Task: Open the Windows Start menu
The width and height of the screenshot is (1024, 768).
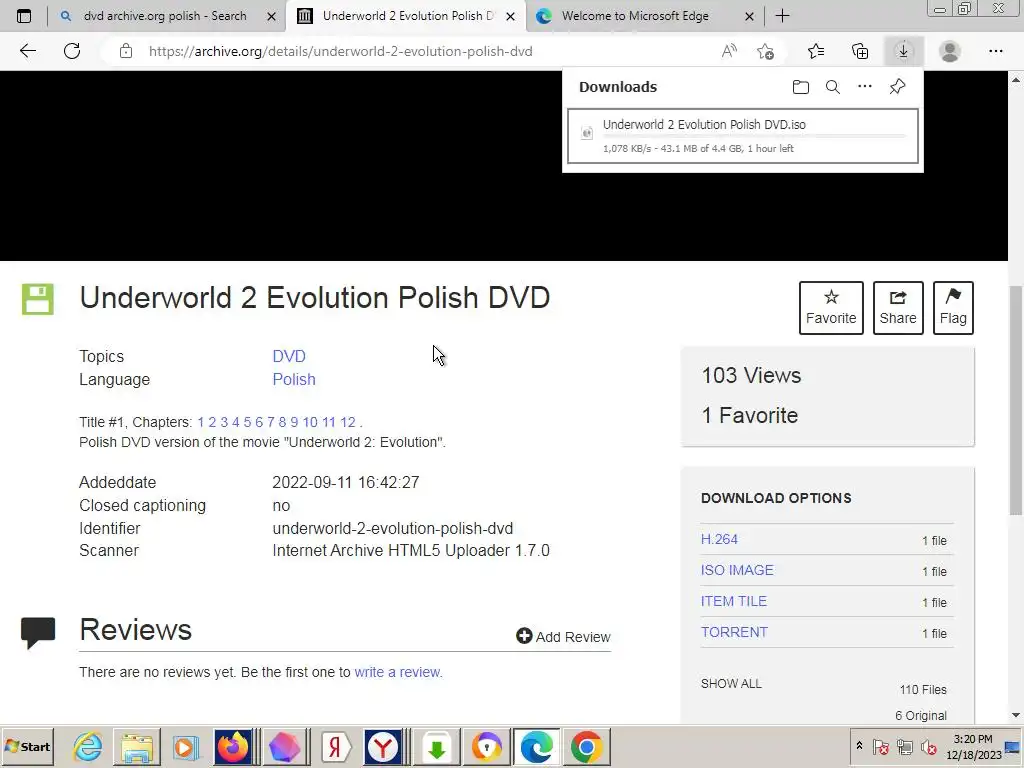Action: click(27, 746)
